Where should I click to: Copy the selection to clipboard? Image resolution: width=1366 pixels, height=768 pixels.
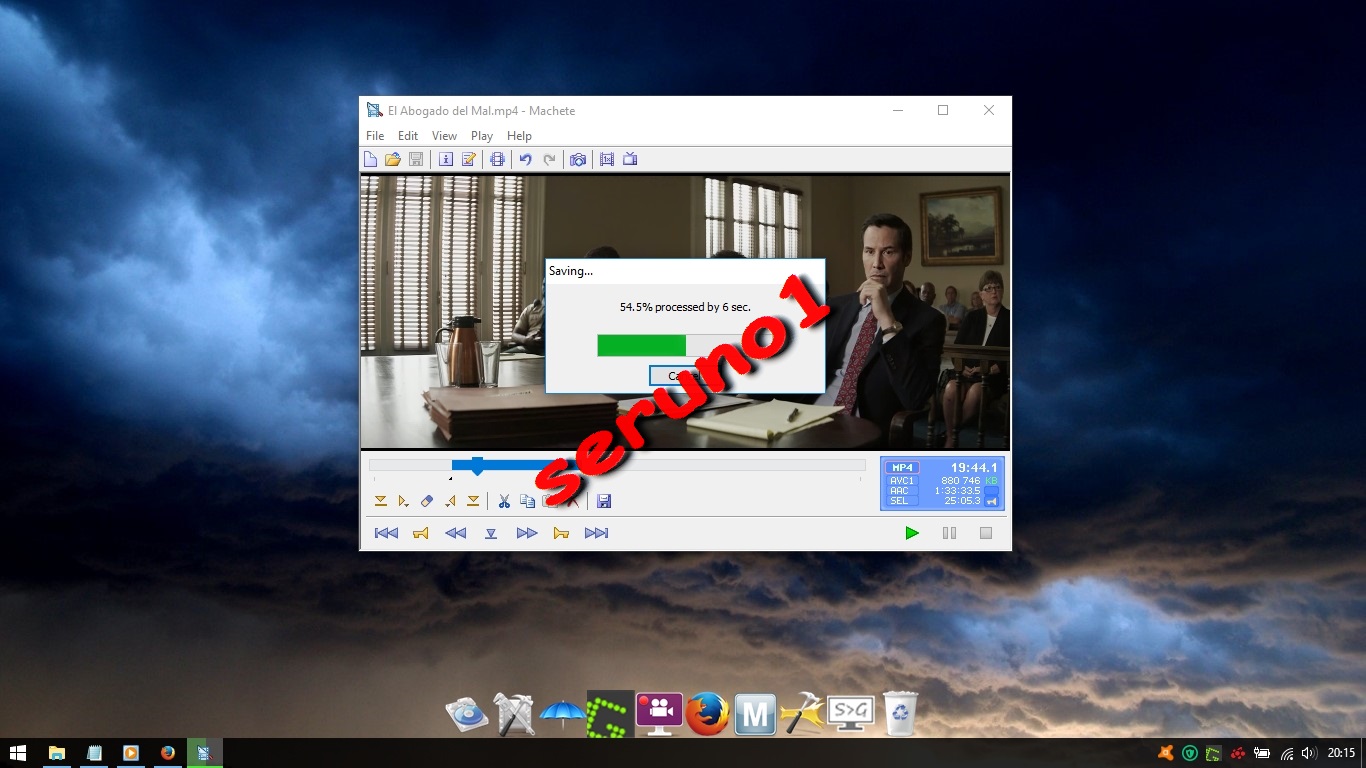[x=527, y=500]
